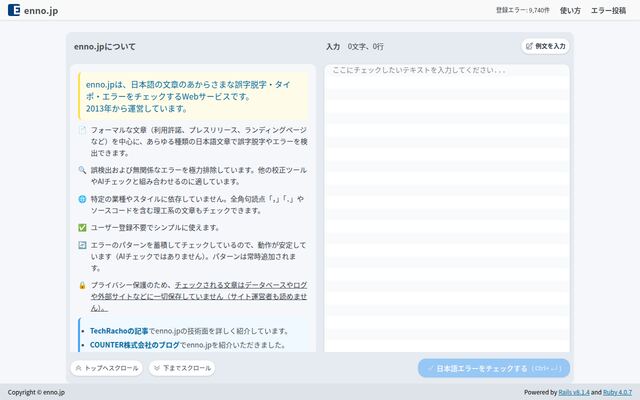Open the COUNTER株式会社のブログ link
Viewport: 640px width, 400px height.
135,345
